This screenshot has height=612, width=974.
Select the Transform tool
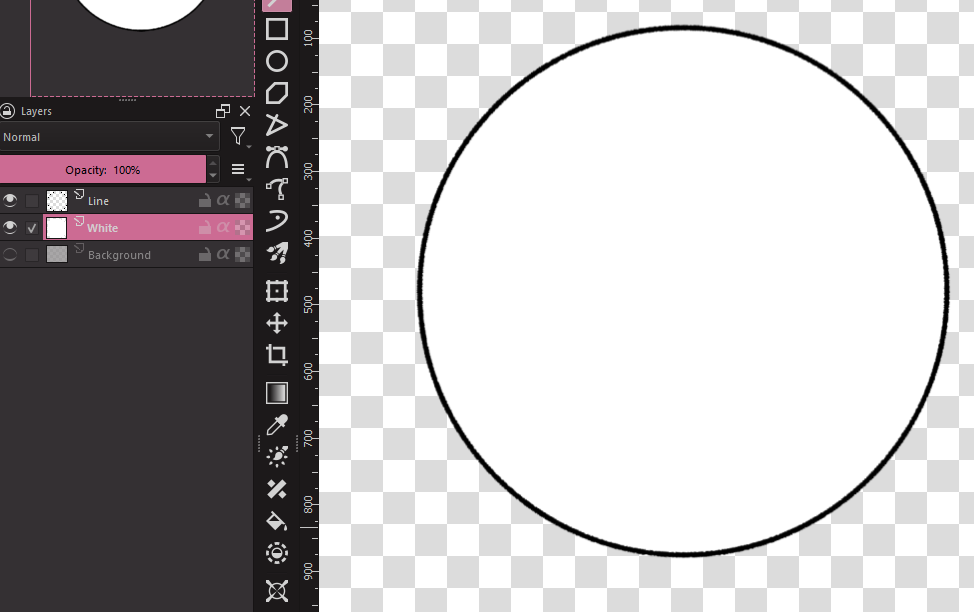point(277,291)
